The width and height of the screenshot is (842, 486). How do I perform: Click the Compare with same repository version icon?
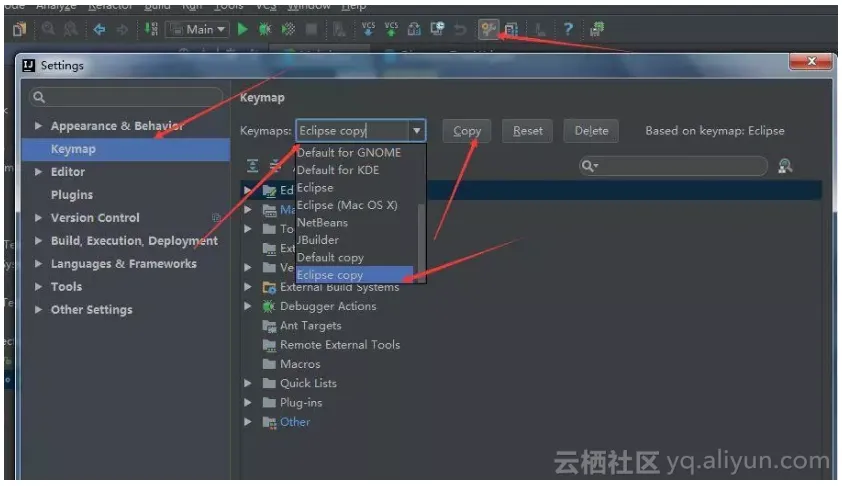coord(414,29)
